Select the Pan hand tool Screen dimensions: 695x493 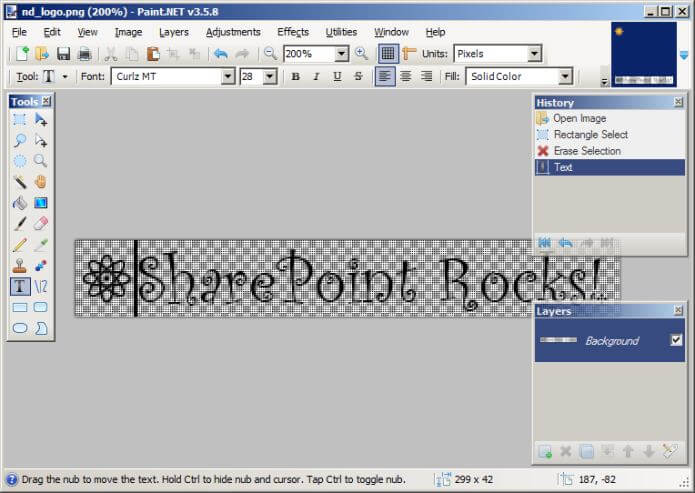pyautogui.click(x=41, y=182)
